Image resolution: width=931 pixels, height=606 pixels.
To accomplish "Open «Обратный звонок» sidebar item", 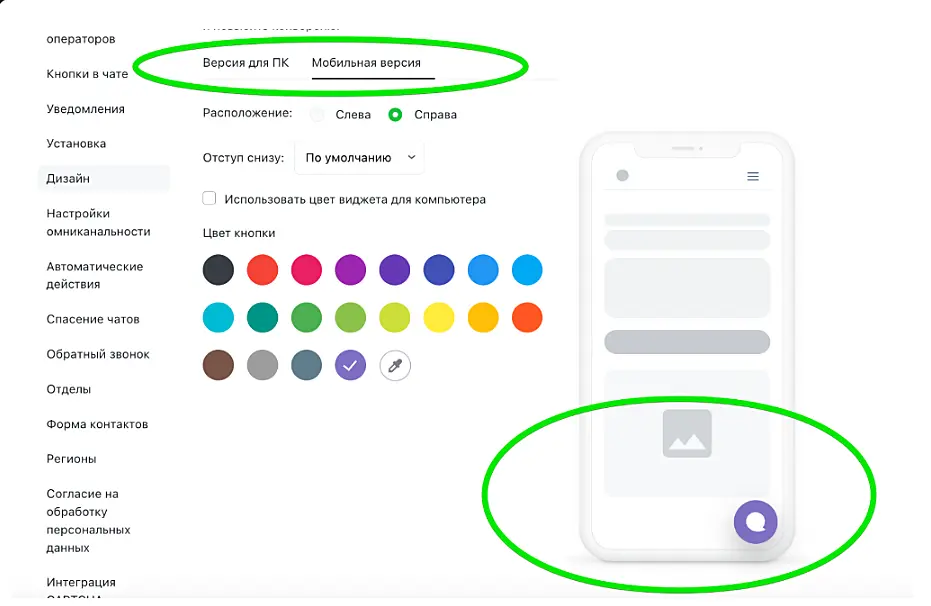I will (x=98, y=354).
